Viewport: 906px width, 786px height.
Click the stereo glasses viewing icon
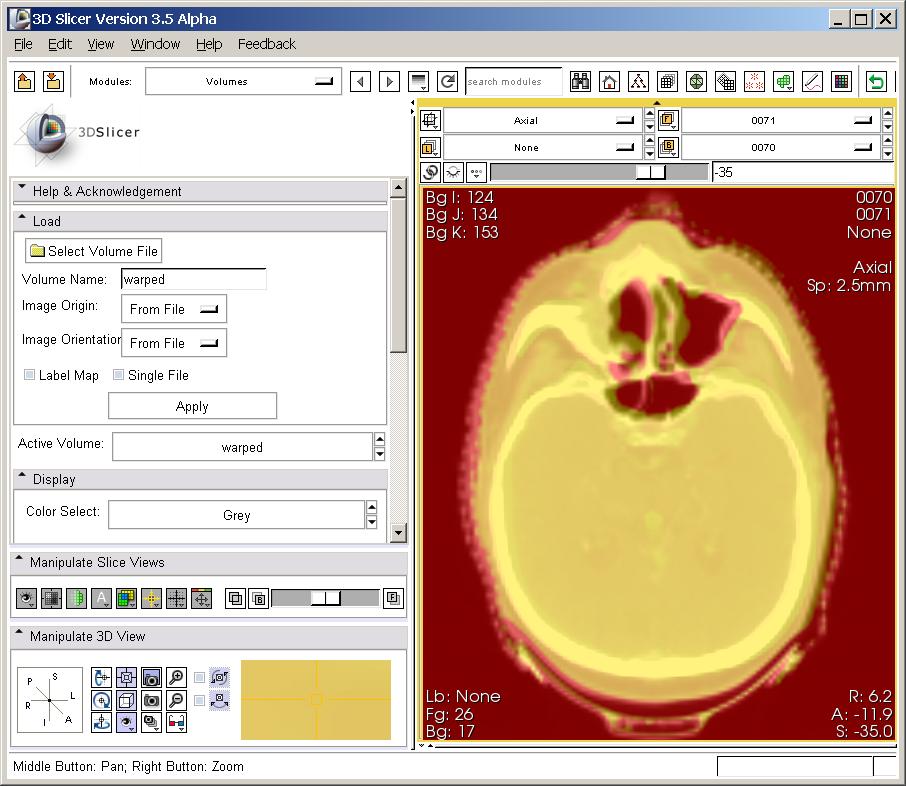pos(176,722)
